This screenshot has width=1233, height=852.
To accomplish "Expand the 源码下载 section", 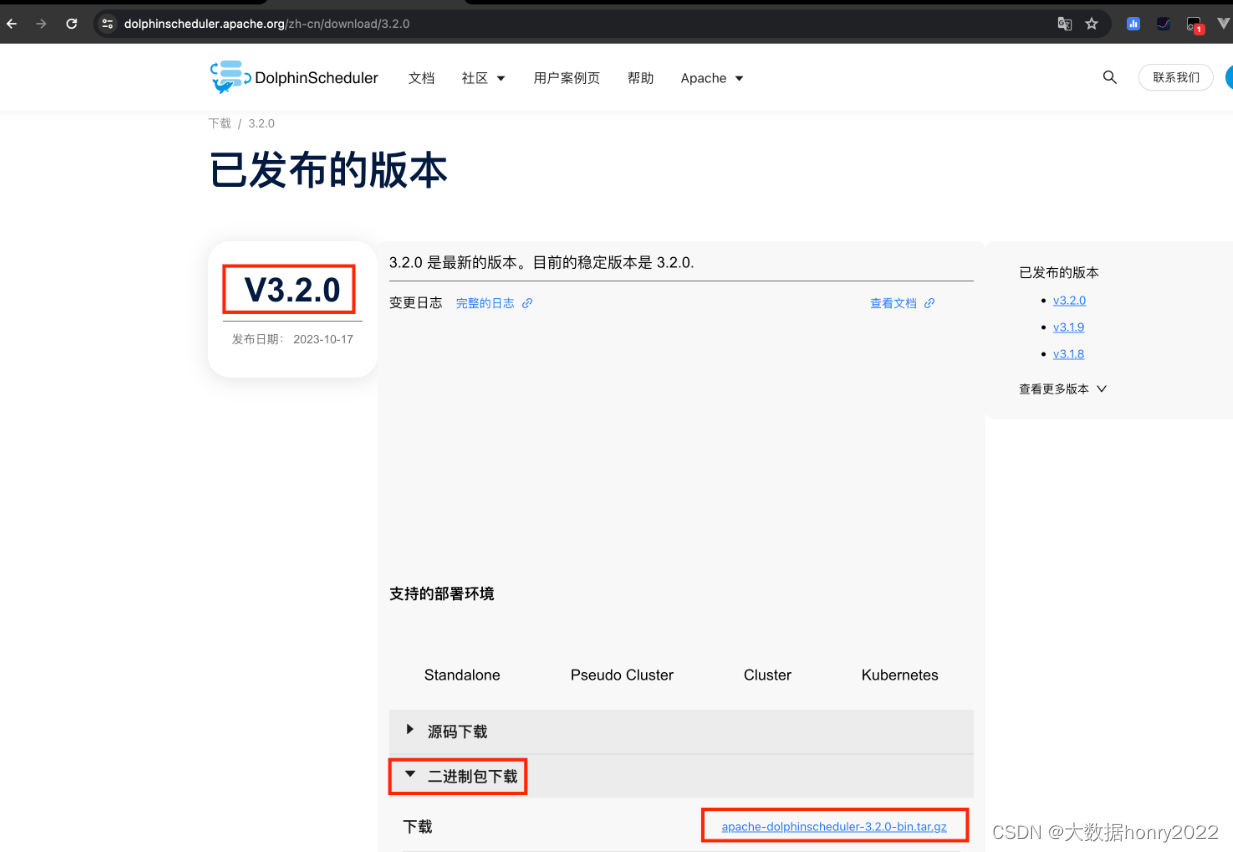I will point(681,732).
